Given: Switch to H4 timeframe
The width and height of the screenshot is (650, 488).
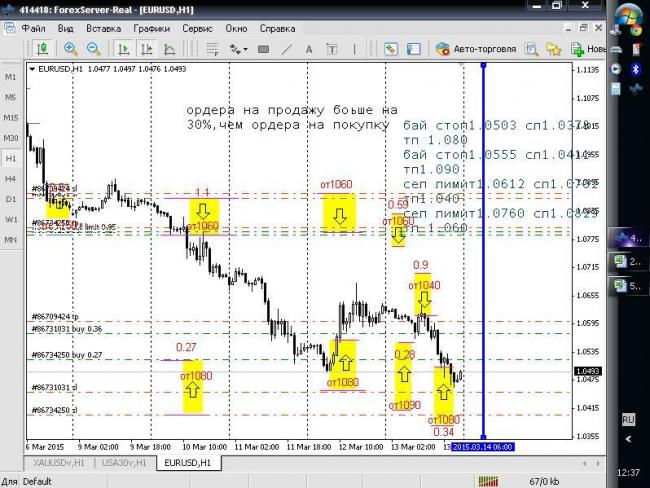Looking at the screenshot, I should tap(10, 179).
